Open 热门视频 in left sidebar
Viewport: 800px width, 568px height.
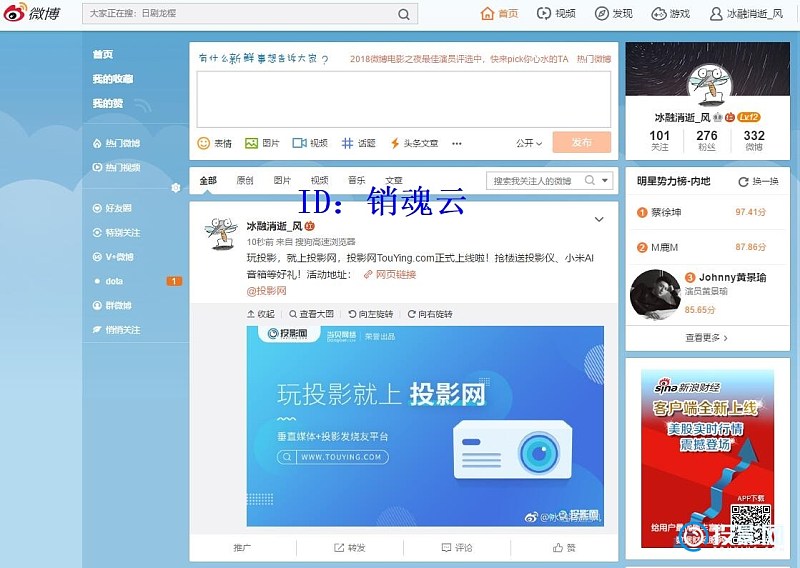click(x=116, y=167)
